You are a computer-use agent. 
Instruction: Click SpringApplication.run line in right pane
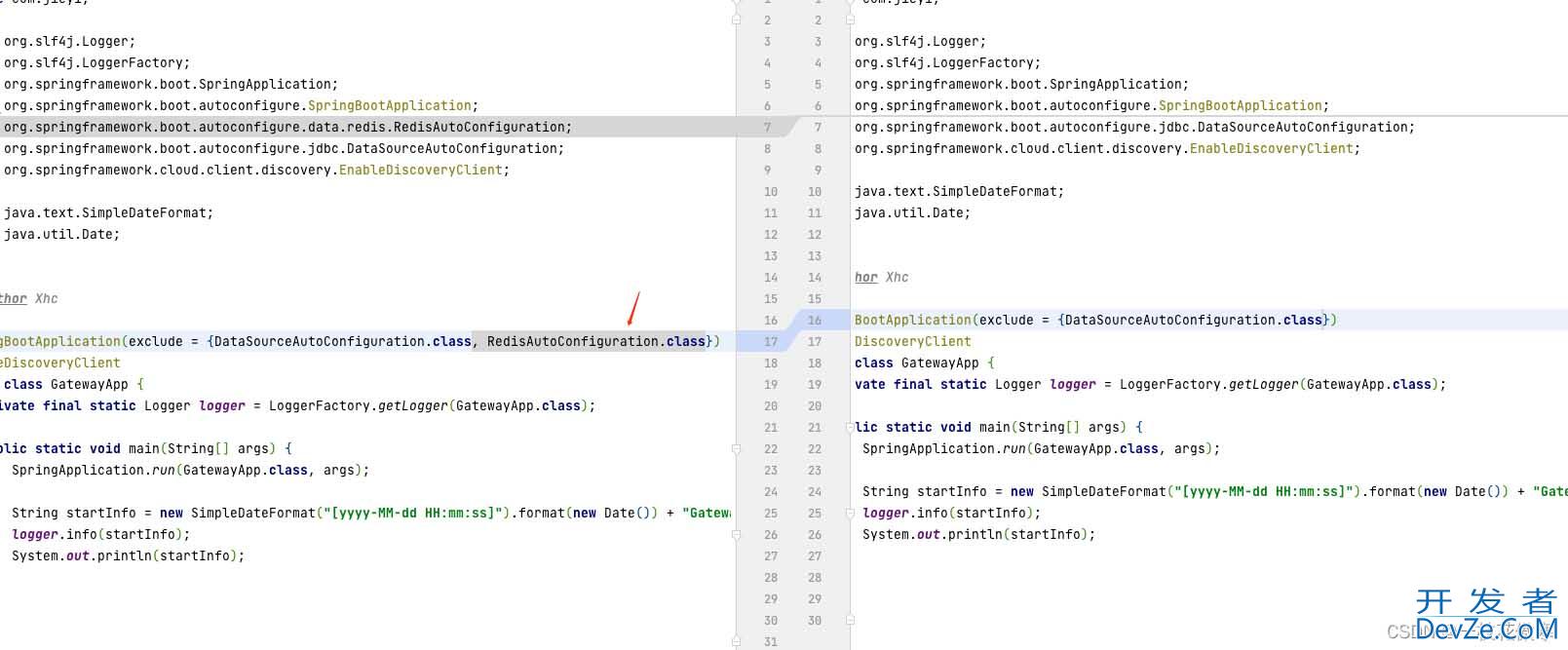[x=1042, y=448]
